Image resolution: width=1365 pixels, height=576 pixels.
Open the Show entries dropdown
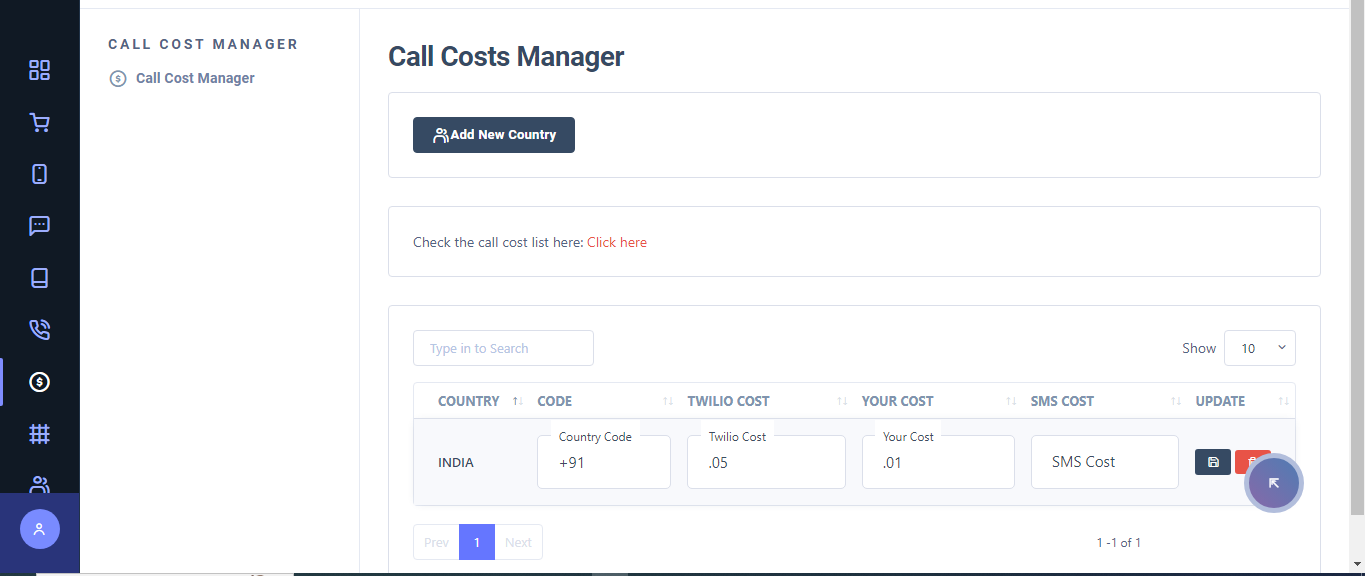(1259, 347)
